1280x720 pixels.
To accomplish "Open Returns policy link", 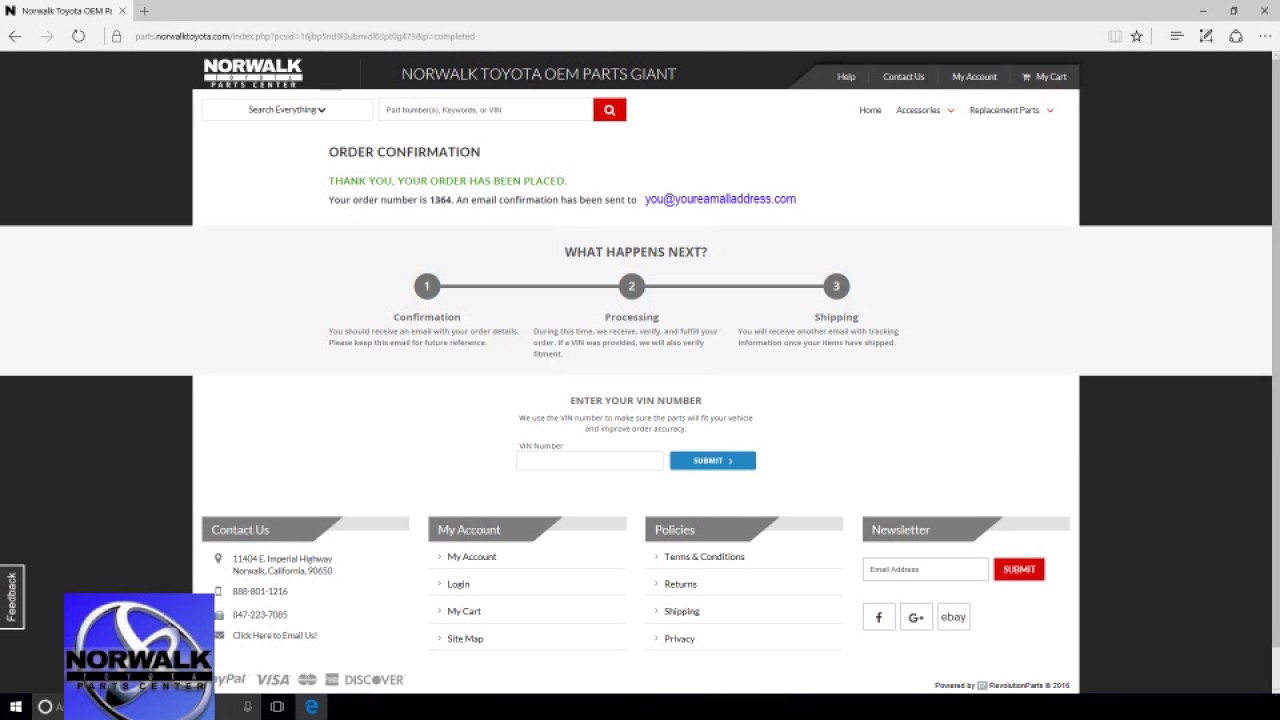I will click(x=680, y=584).
